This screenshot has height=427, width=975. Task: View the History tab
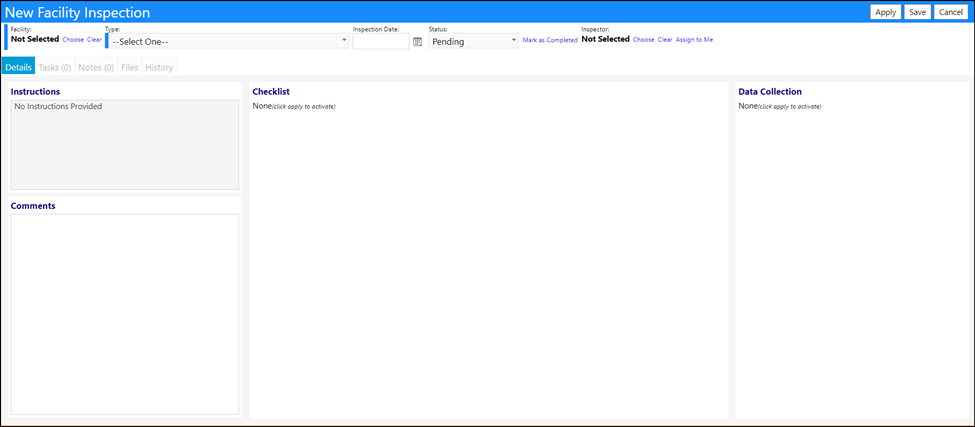[159, 67]
